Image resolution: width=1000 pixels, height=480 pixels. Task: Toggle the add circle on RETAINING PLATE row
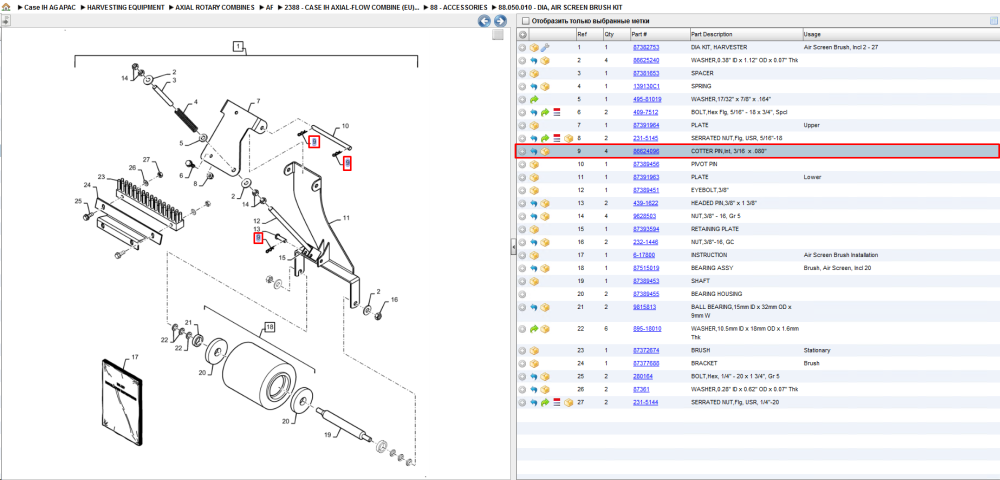click(522, 229)
